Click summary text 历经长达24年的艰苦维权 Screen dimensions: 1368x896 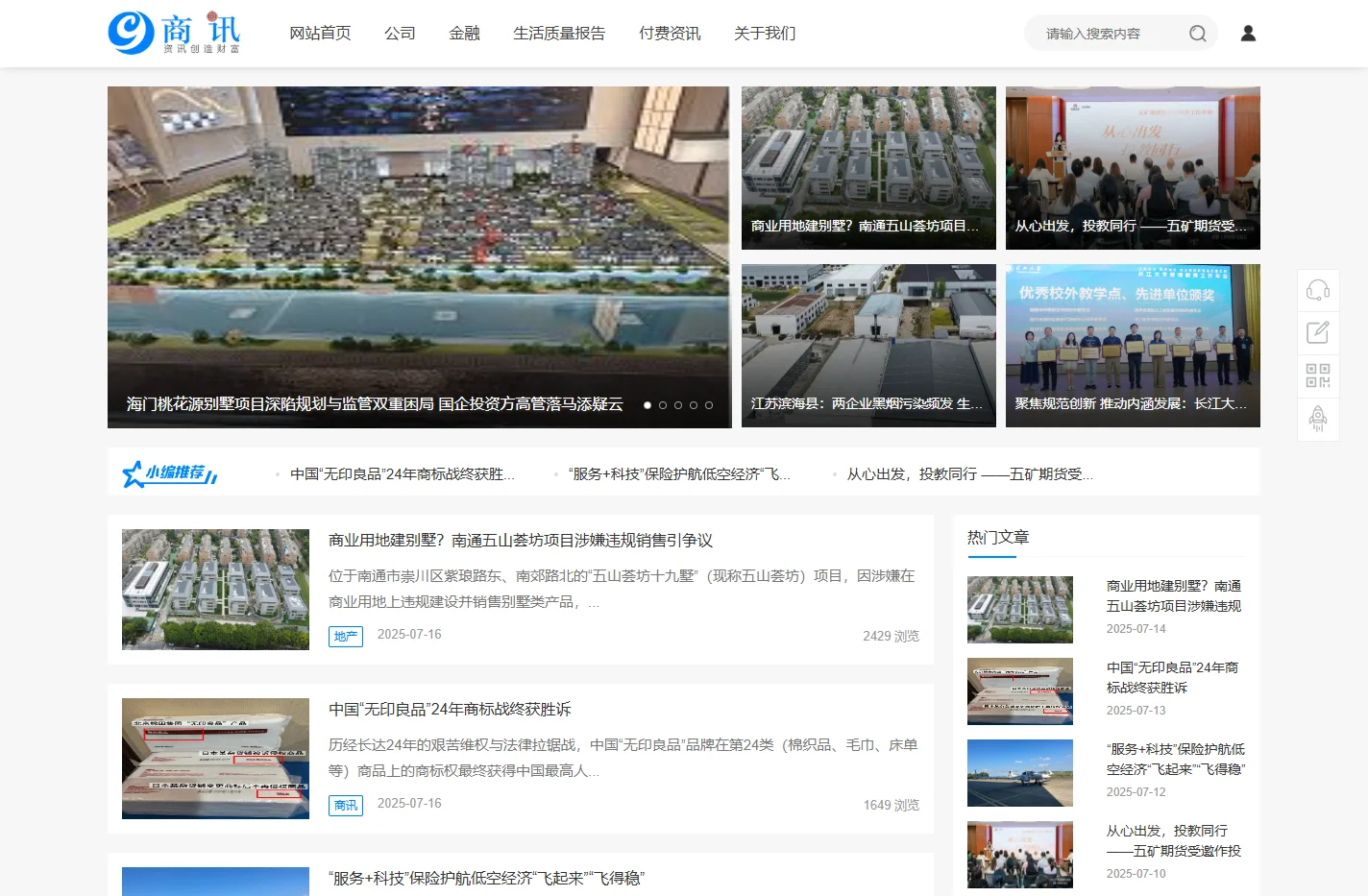(623, 758)
